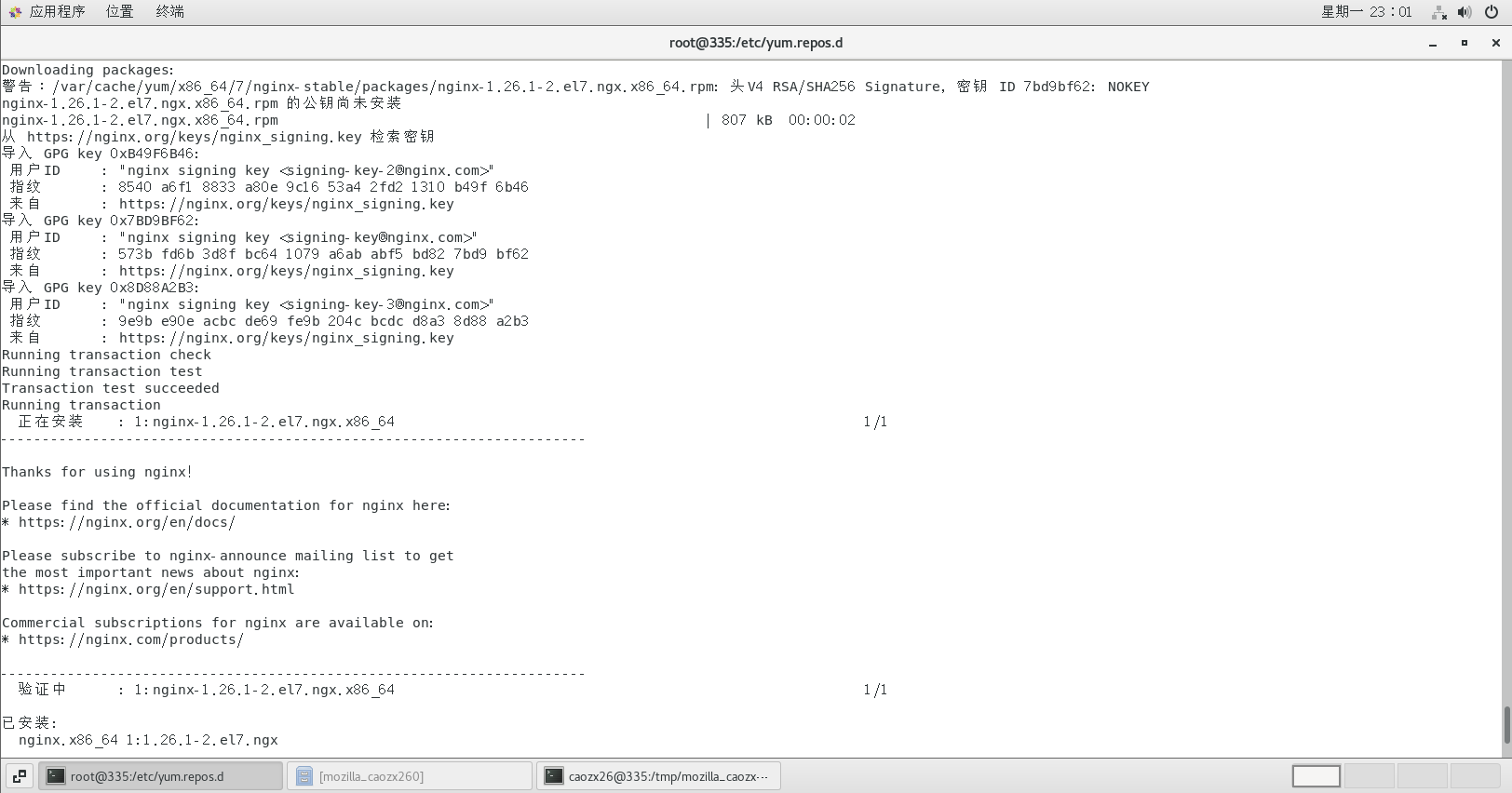Click file manager icon of mozilla_caozx260 button

(x=304, y=776)
